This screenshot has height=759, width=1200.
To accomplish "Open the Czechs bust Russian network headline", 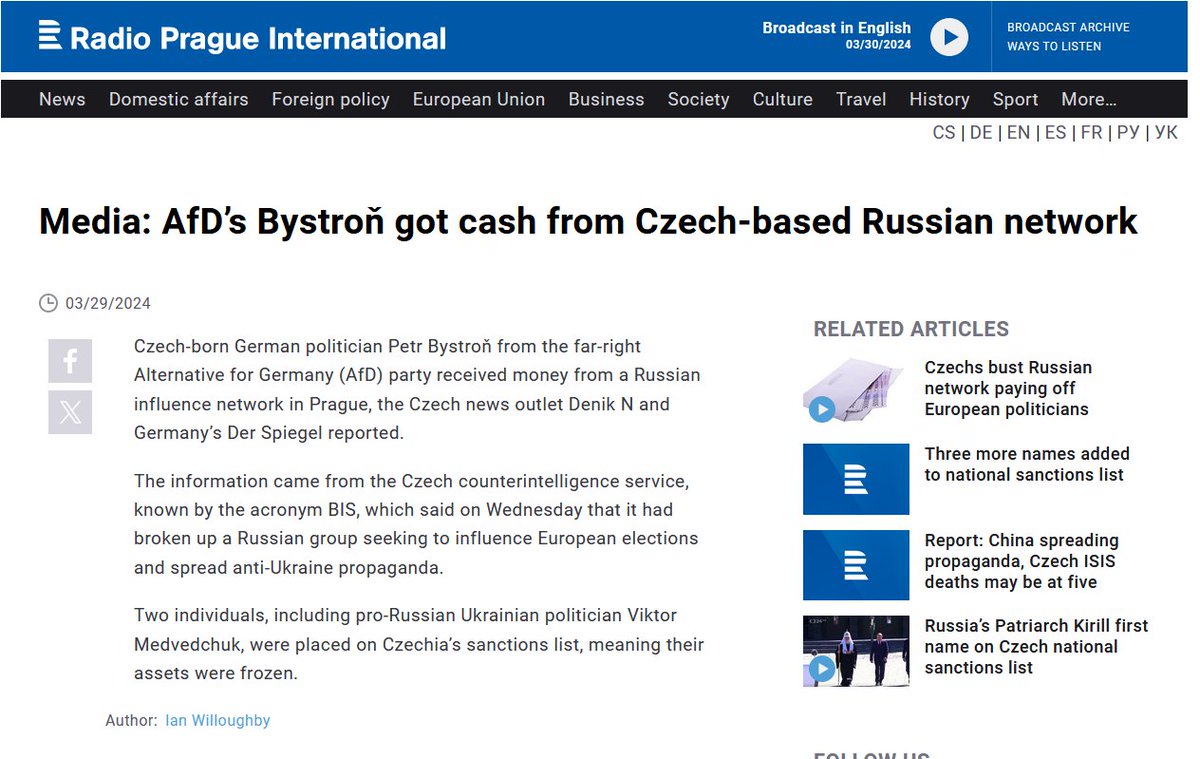I will (x=1007, y=388).
